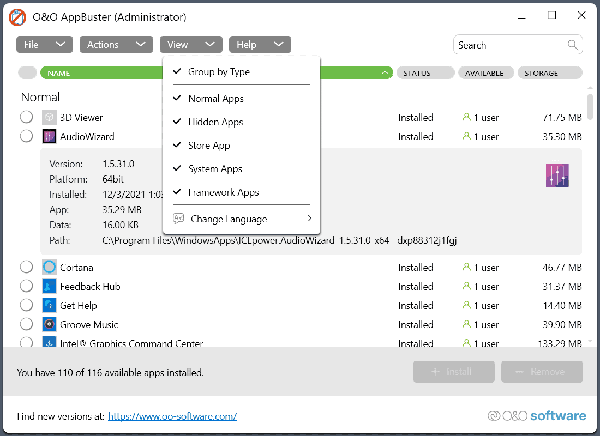
Task: Click into the Search field
Action: click(x=518, y=45)
